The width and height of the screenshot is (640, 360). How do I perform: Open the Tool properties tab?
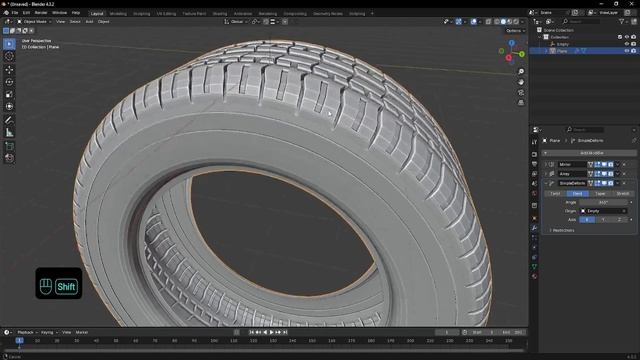(x=534, y=142)
